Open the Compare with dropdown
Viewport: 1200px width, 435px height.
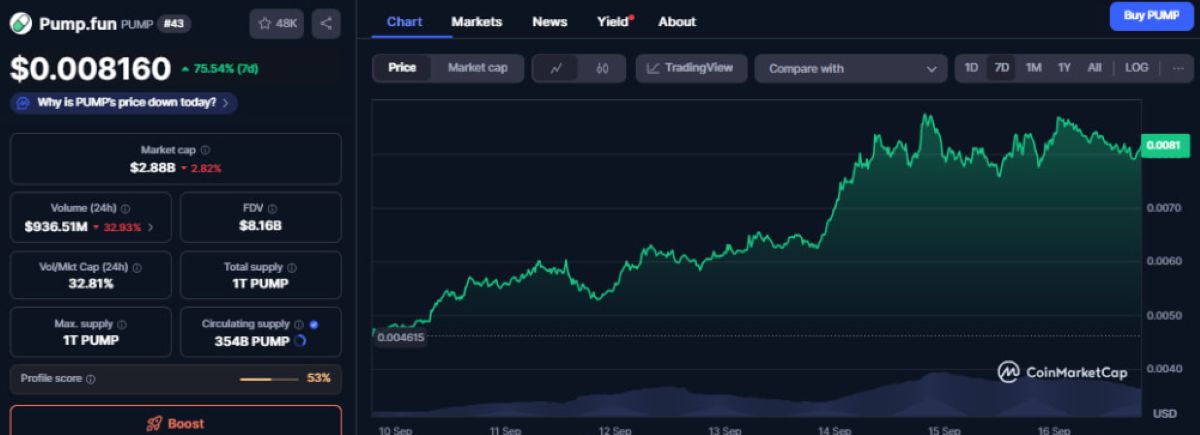[850, 68]
